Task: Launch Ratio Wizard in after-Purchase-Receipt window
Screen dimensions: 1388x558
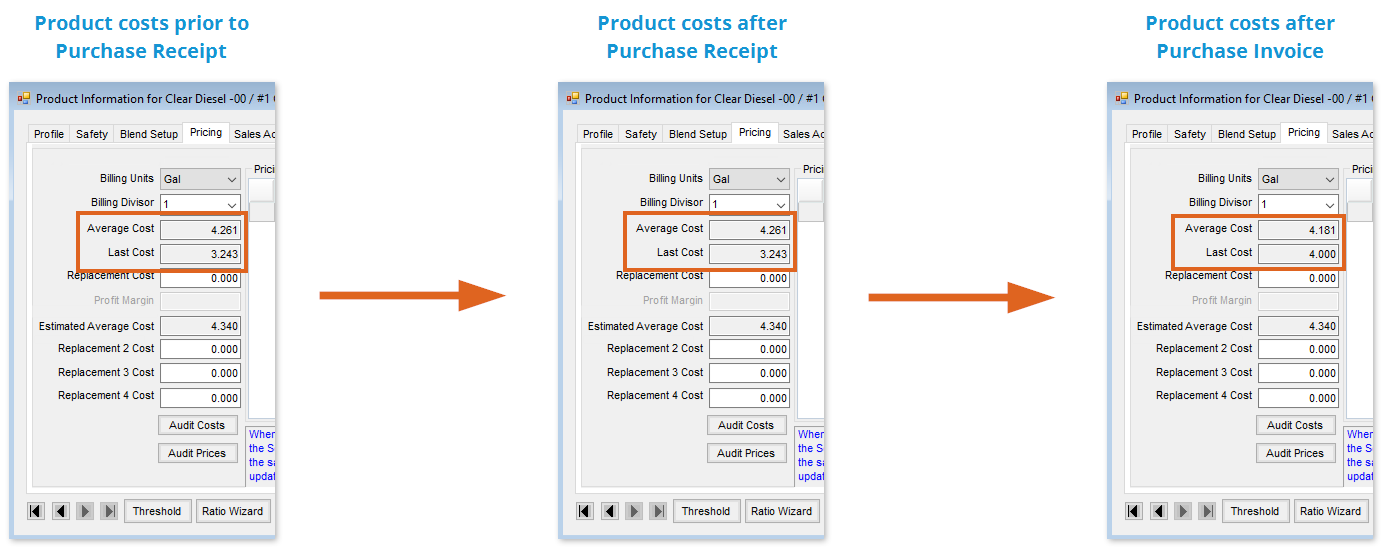Action: tap(782, 511)
